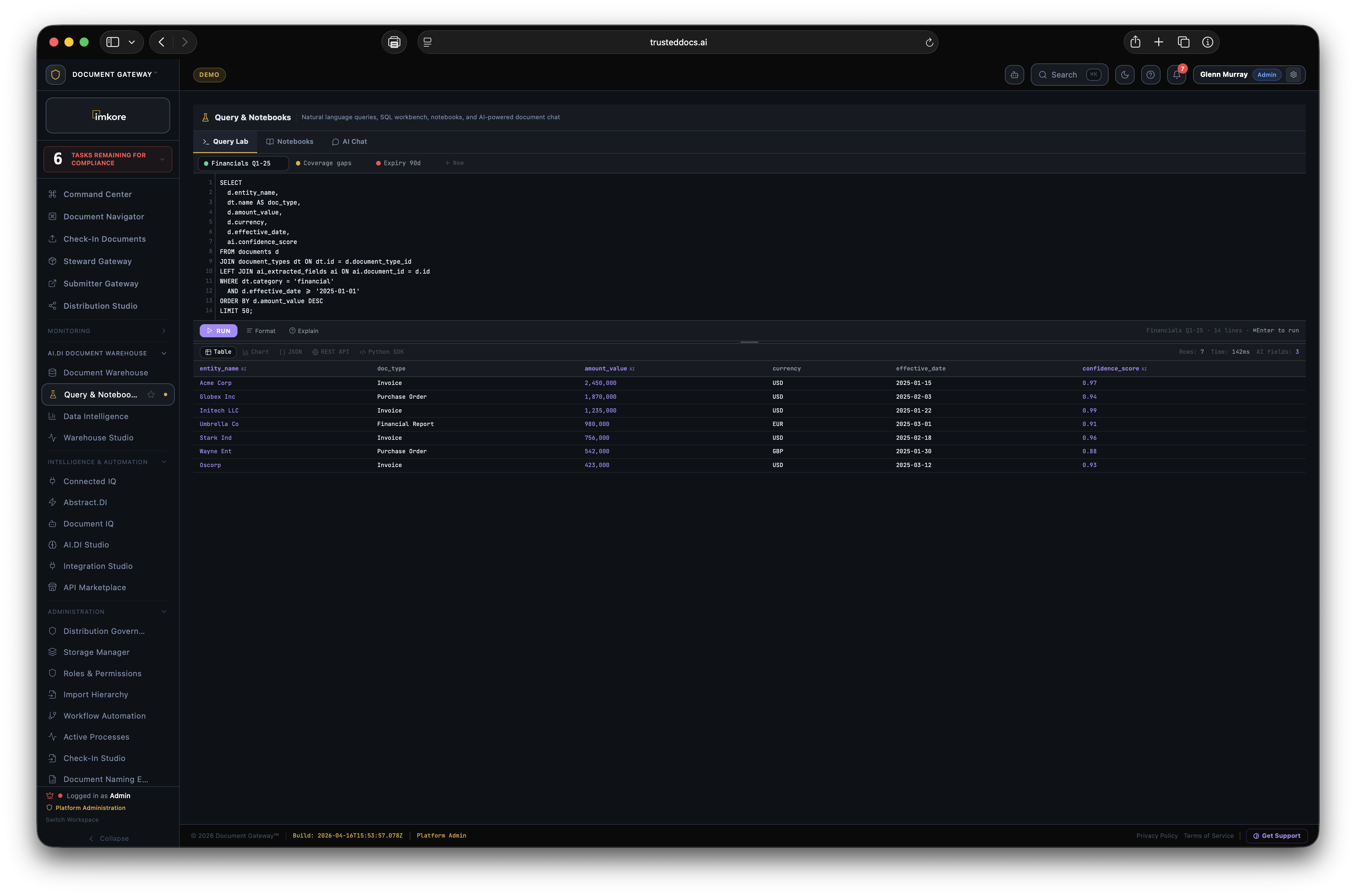
Task: Select the Expiry 90d query tab
Action: (x=398, y=164)
